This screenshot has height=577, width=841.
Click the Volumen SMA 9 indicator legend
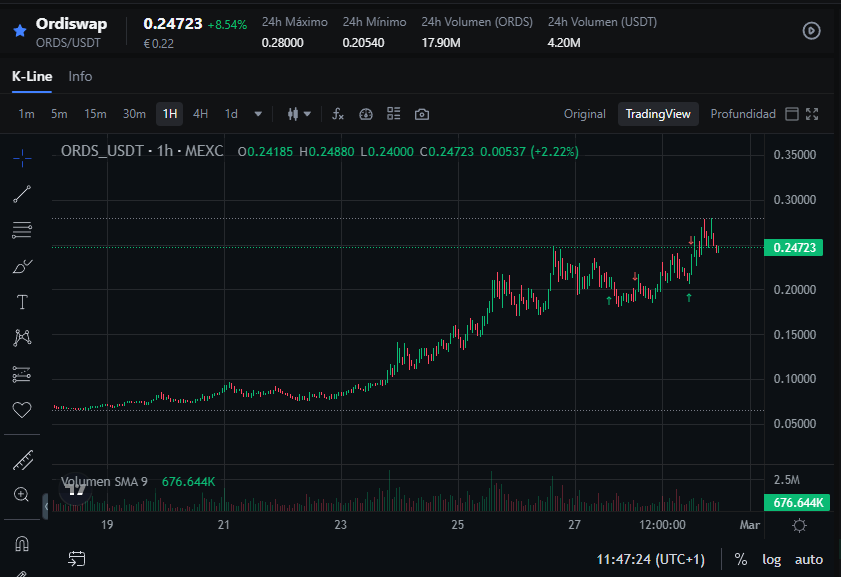[104, 482]
